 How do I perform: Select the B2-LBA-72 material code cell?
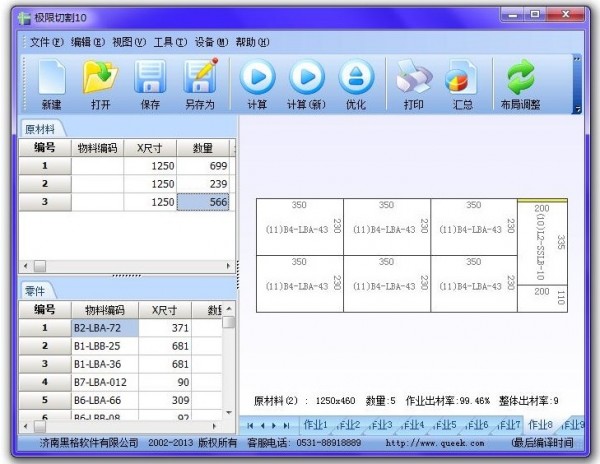[104, 327]
